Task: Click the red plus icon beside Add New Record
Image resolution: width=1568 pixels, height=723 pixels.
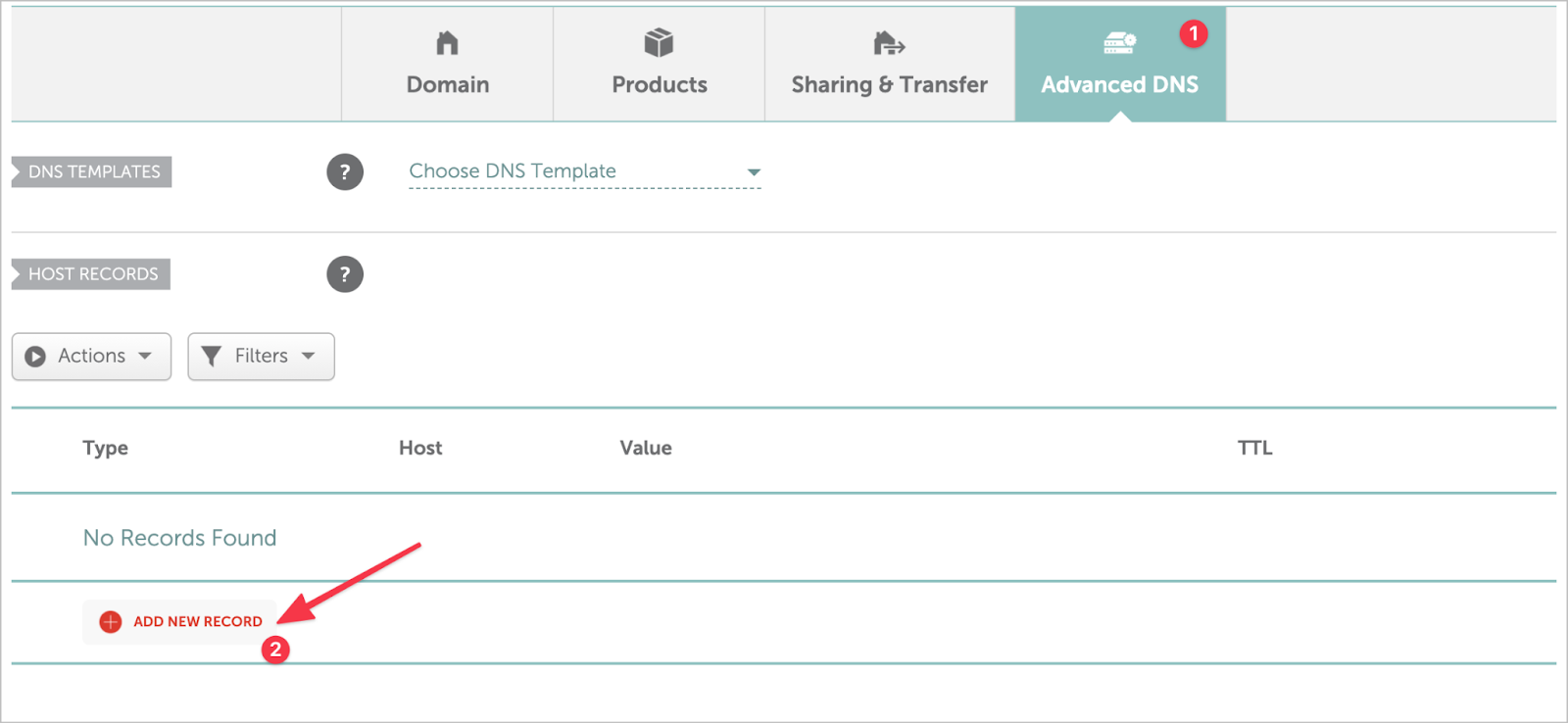Action: coord(111,622)
